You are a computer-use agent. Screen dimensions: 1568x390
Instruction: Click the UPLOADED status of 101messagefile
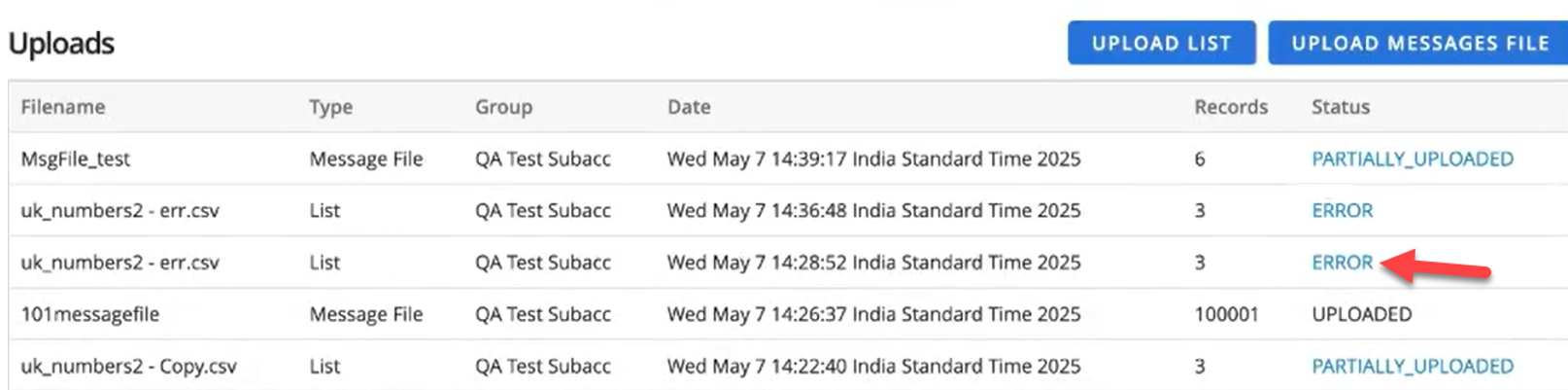(x=1361, y=315)
